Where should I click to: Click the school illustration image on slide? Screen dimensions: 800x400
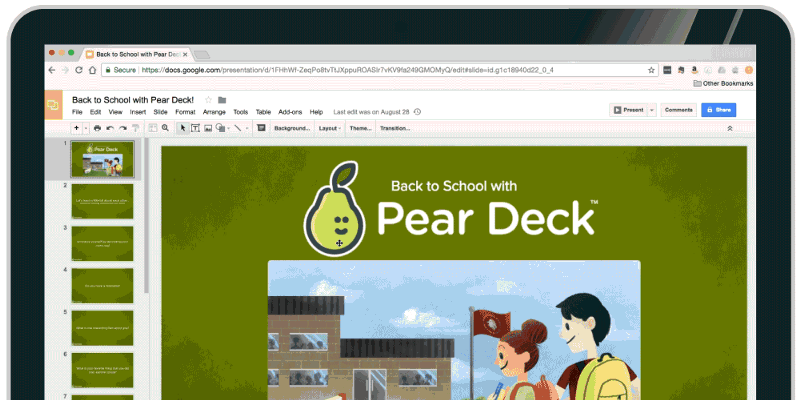454,330
